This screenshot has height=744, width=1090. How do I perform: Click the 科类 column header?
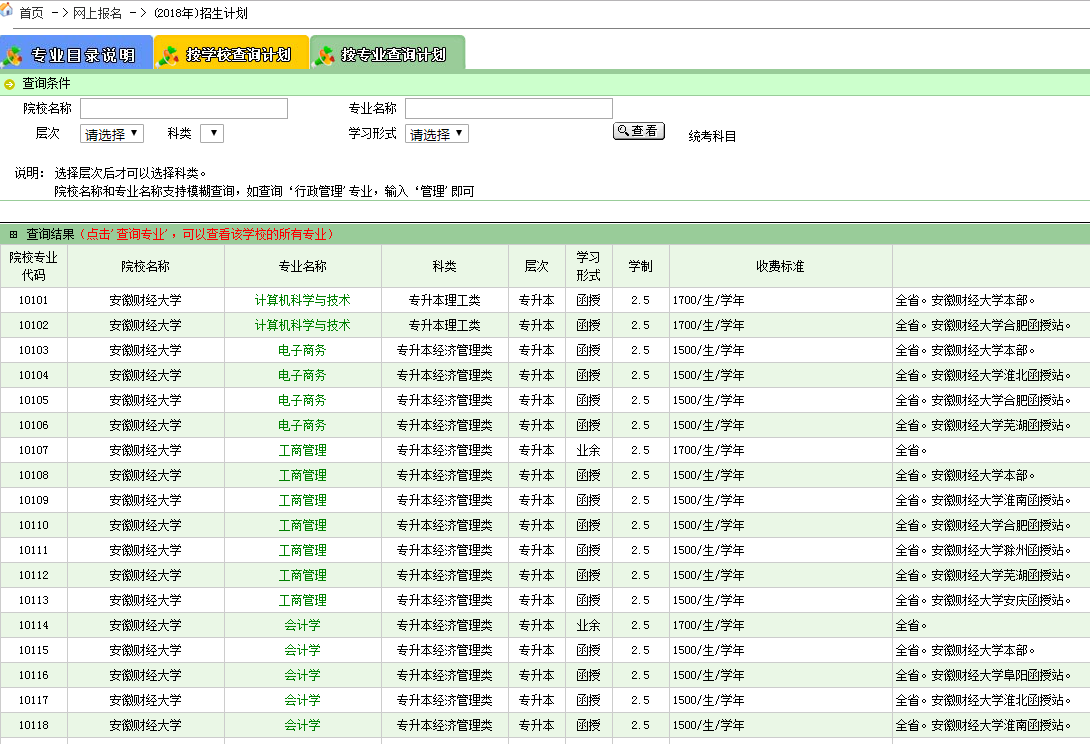click(444, 266)
